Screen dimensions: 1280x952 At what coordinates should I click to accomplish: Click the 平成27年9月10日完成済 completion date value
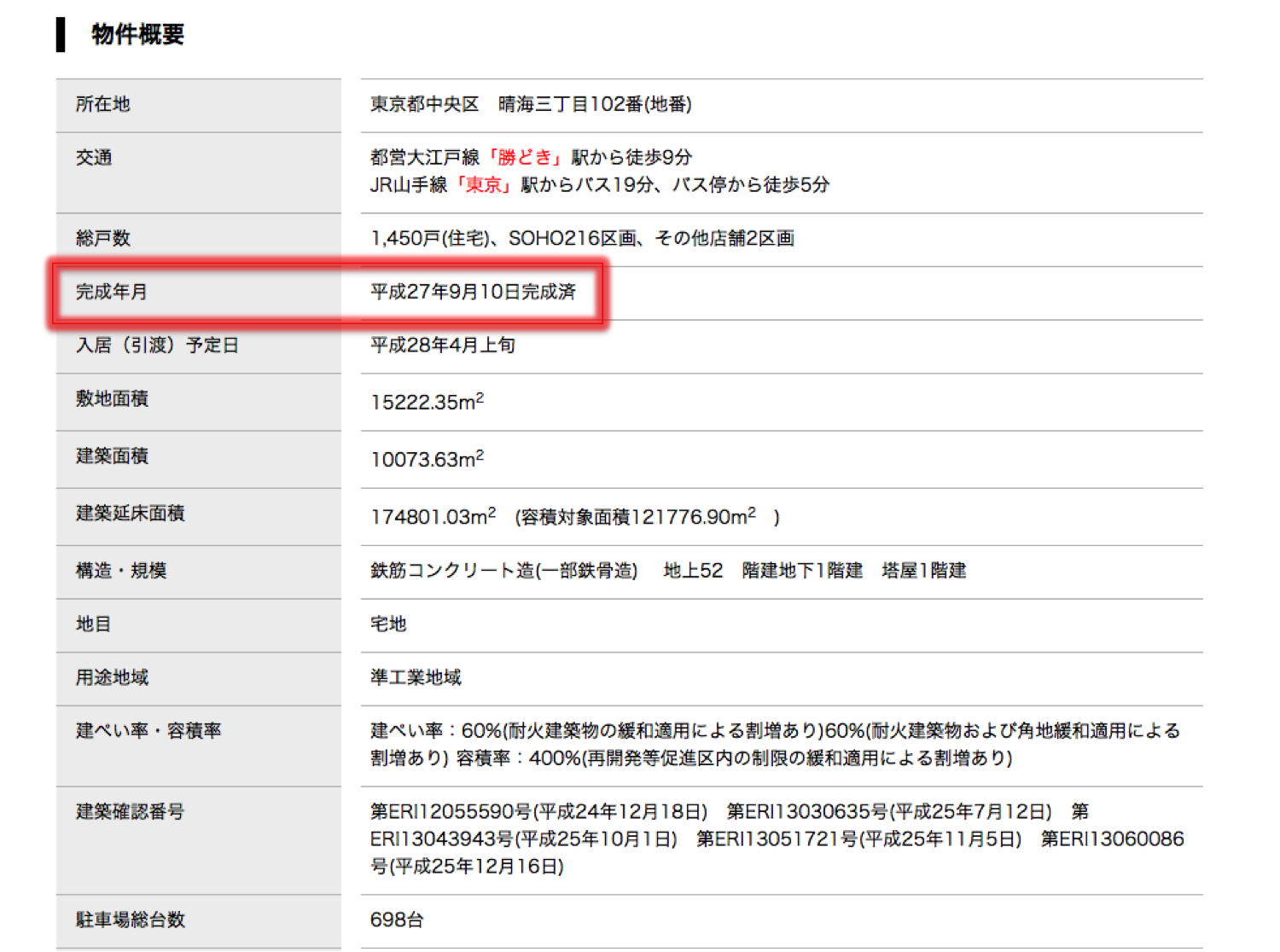point(473,292)
